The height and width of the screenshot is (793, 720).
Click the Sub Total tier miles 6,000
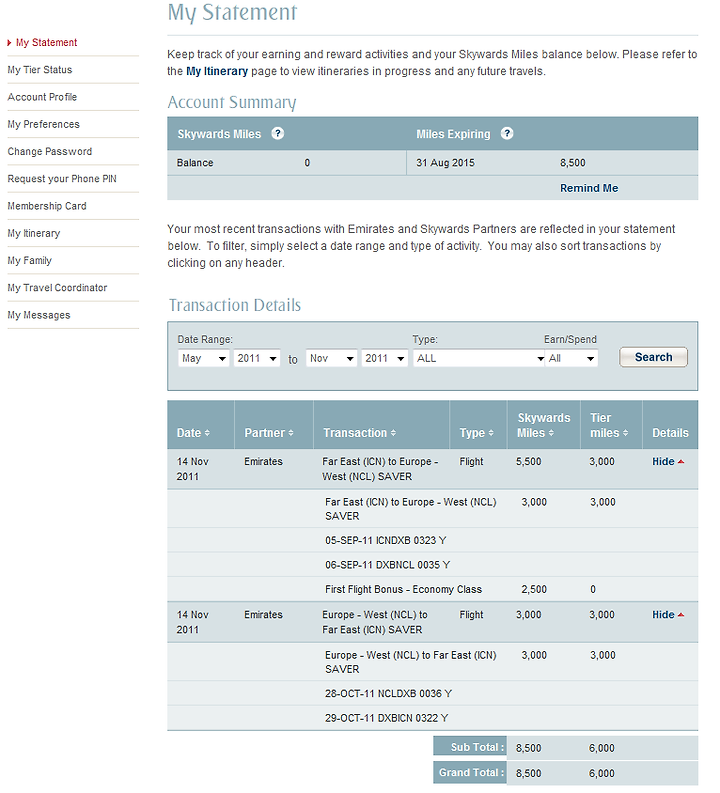click(x=602, y=748)
